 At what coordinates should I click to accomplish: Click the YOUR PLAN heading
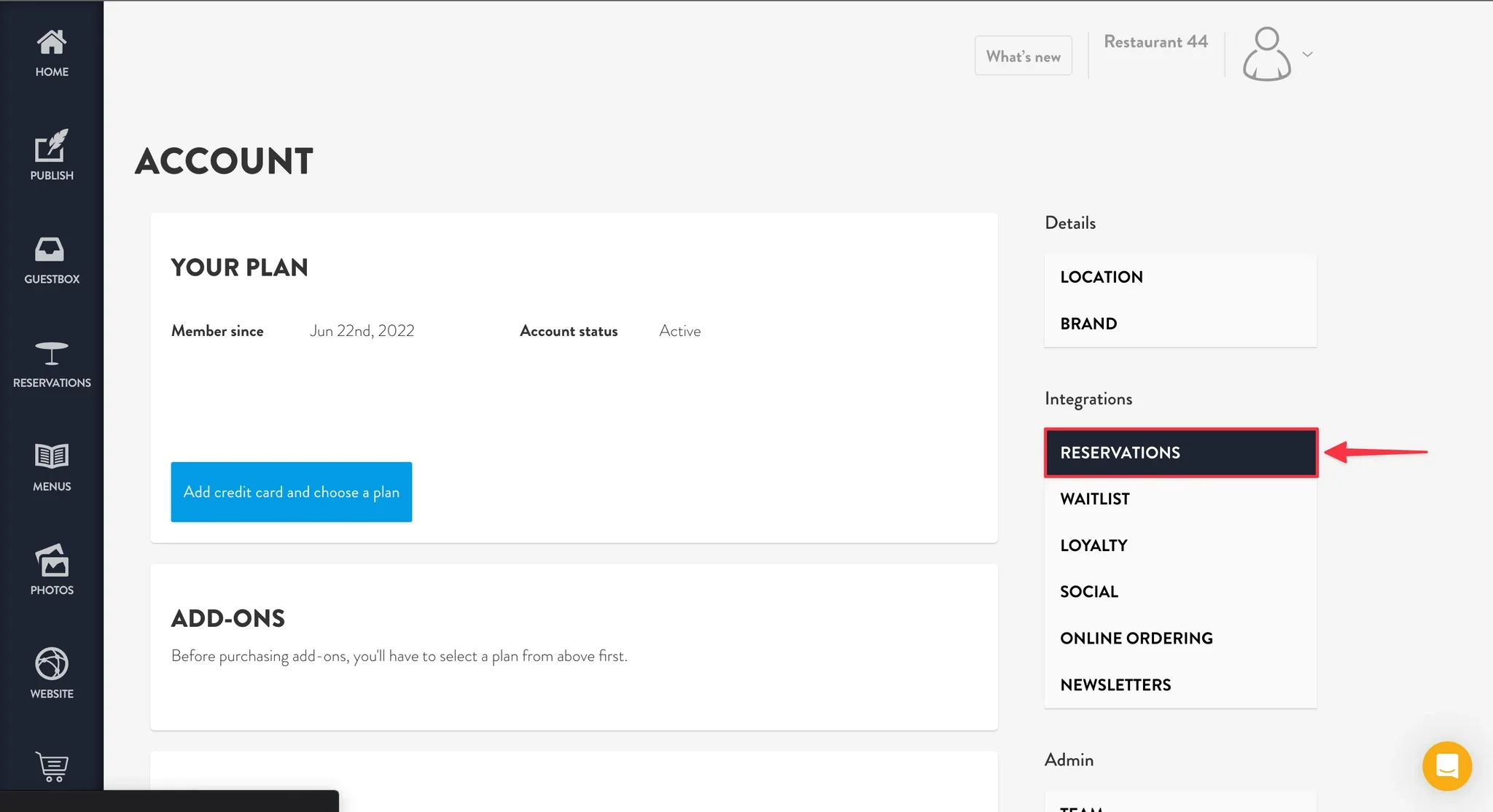click(x=240, y=268)
